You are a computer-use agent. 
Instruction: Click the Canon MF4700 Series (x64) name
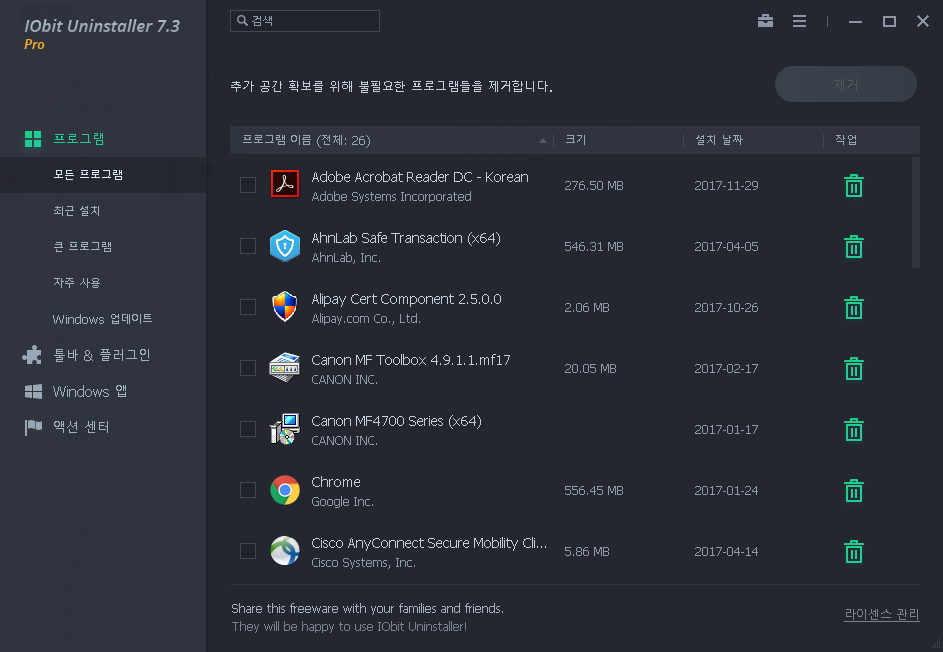coord(396,421)
